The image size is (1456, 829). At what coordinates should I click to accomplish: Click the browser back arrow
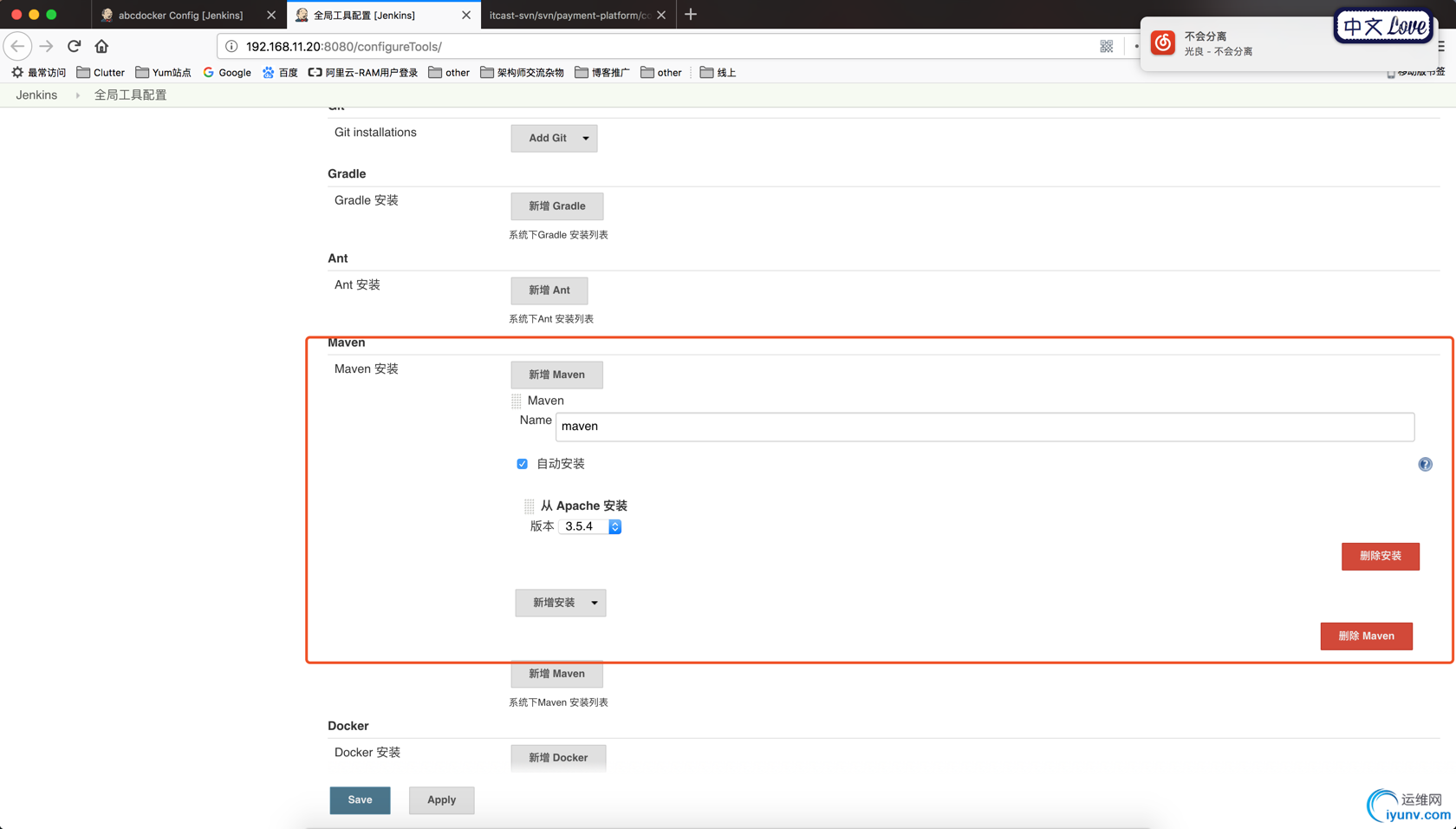pos(17,46)
